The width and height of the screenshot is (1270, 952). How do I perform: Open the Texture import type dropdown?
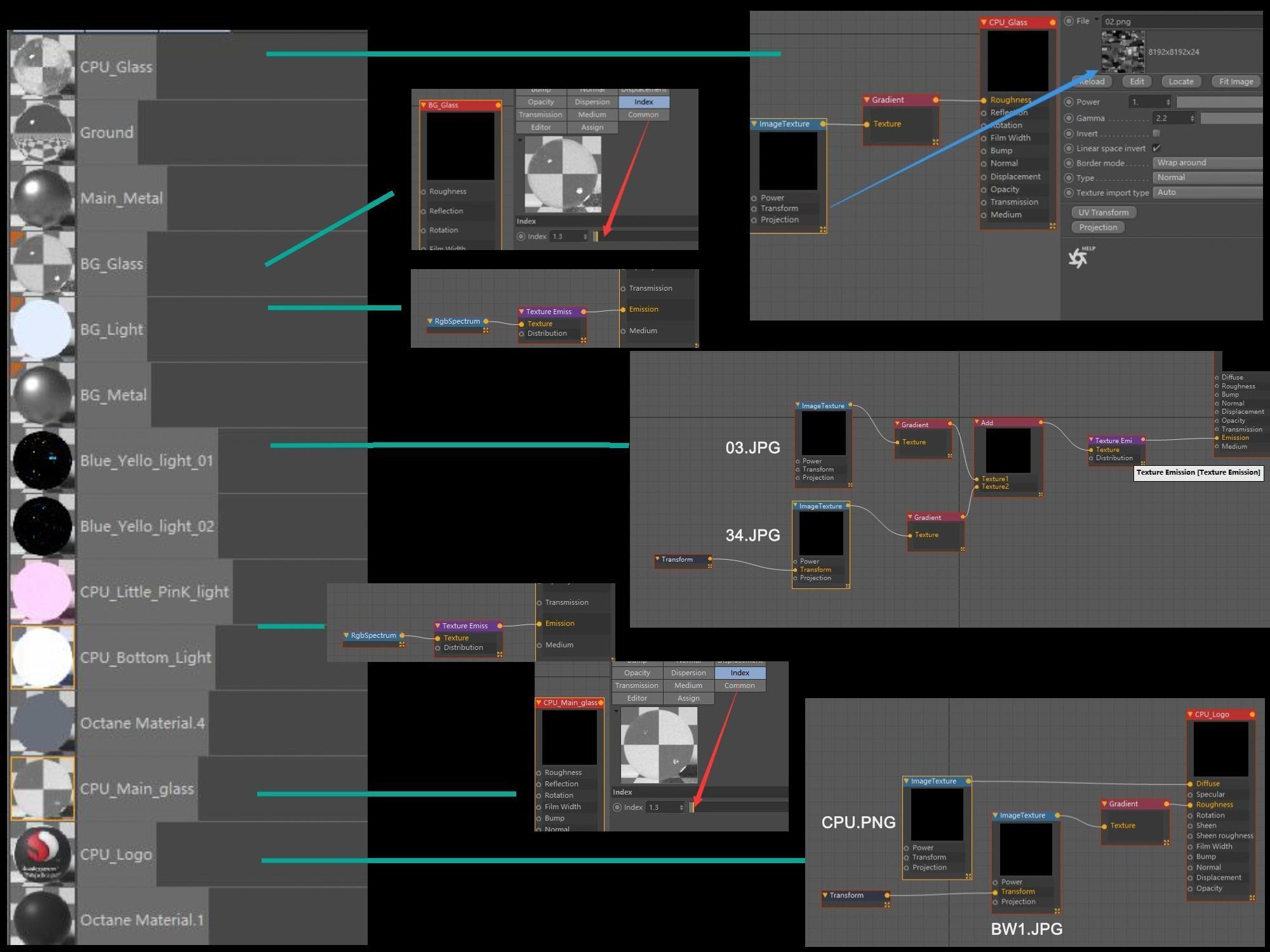[1206, 192]
